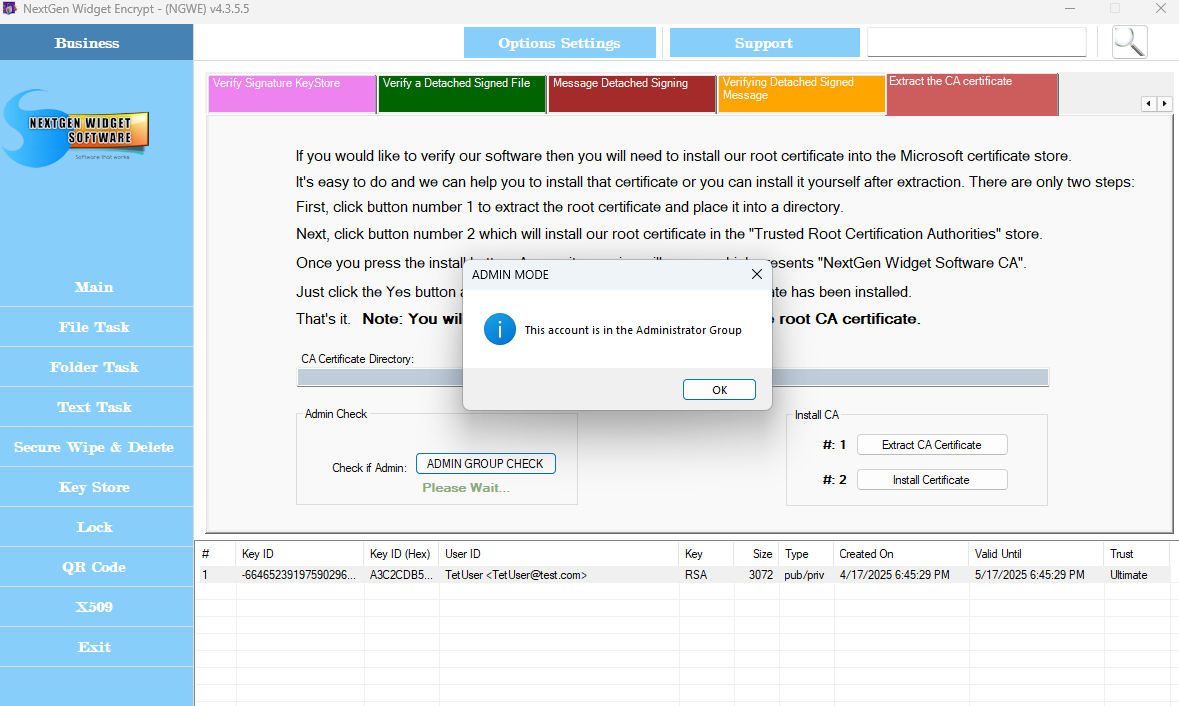The height and width of the screenshot is (706, 1179).
Task: Open the Message Detached Signing tab
Action: coord(632,93)
